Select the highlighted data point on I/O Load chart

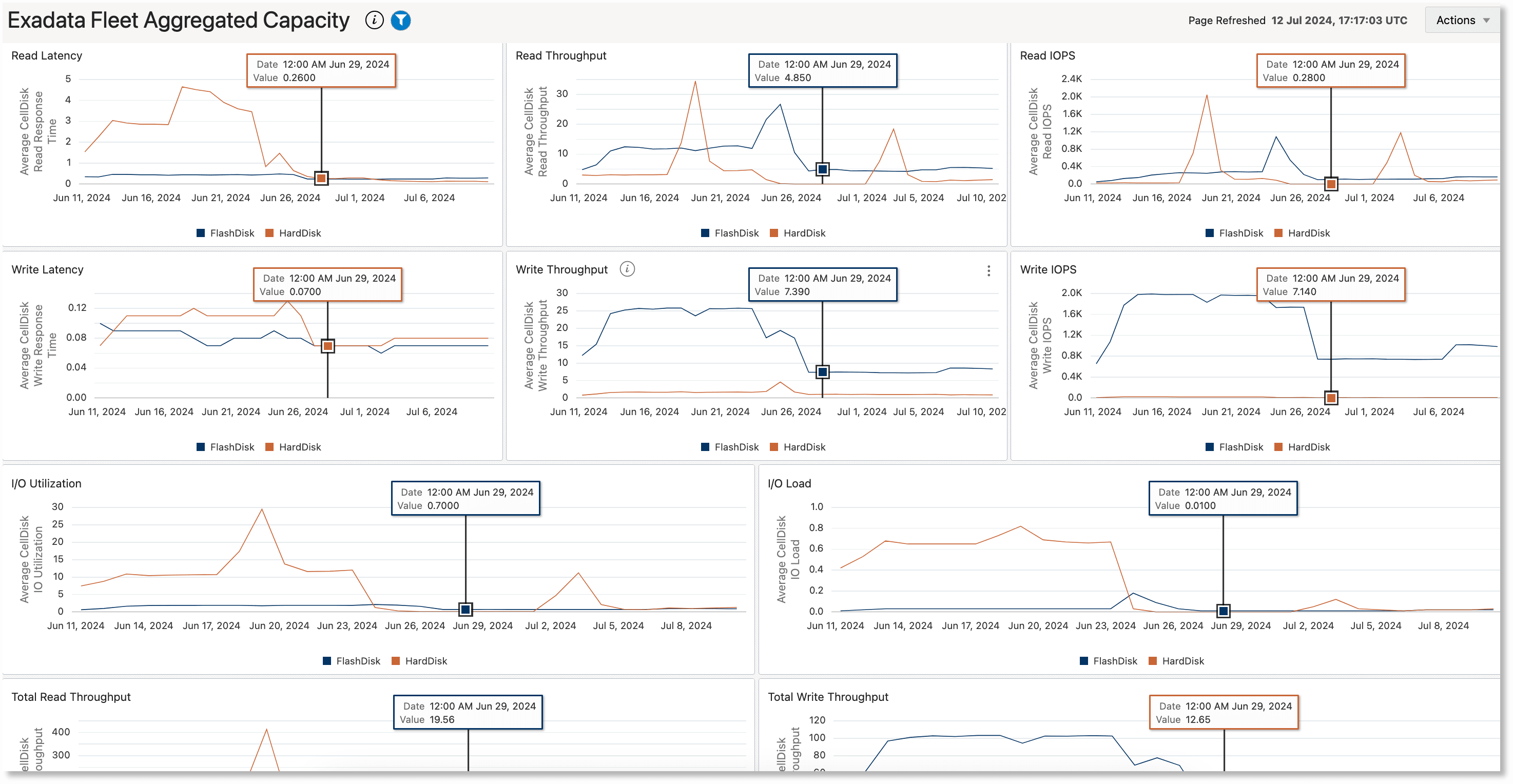1223,611
